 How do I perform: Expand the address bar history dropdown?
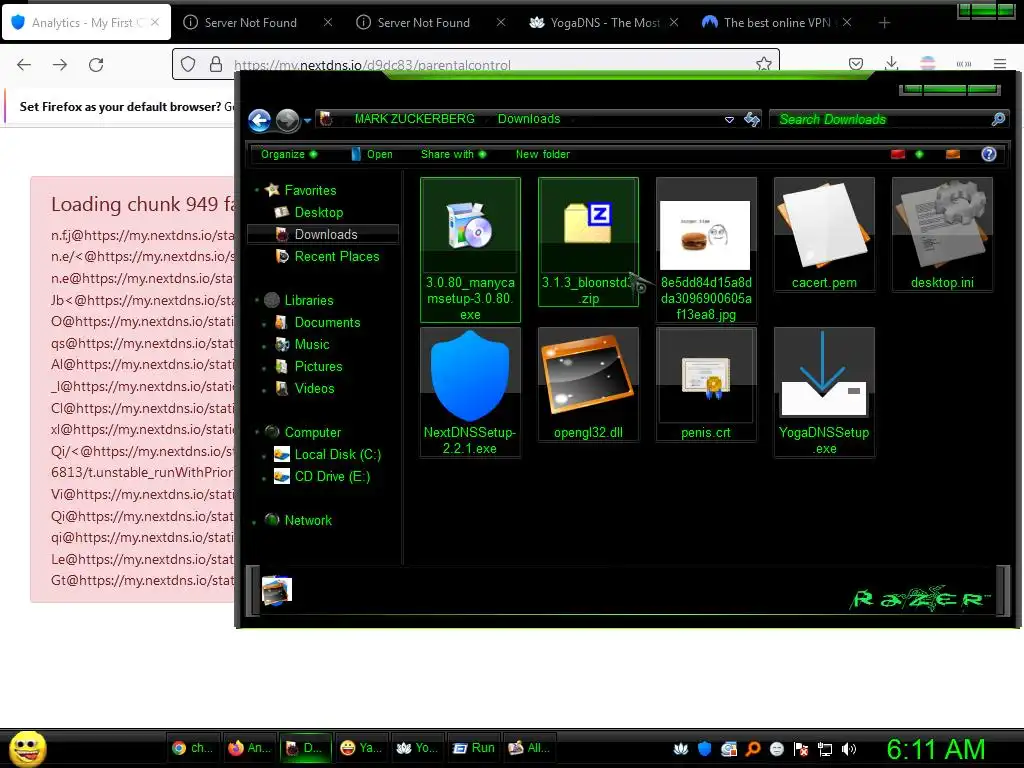tap(729, 120)
